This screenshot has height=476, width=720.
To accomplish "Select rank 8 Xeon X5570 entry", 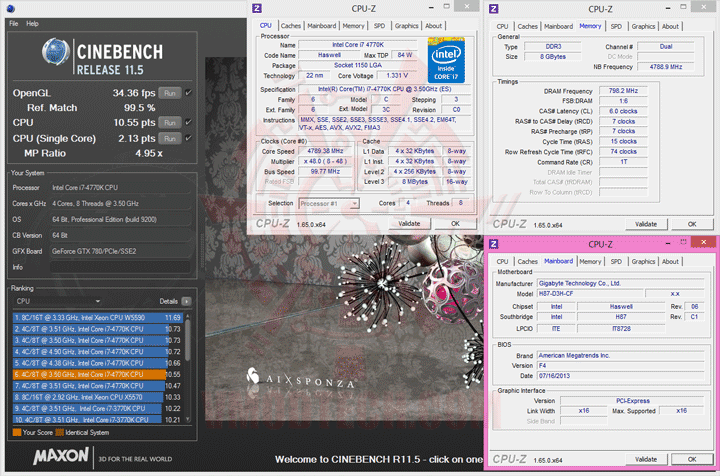I will (x=98, y=397).
